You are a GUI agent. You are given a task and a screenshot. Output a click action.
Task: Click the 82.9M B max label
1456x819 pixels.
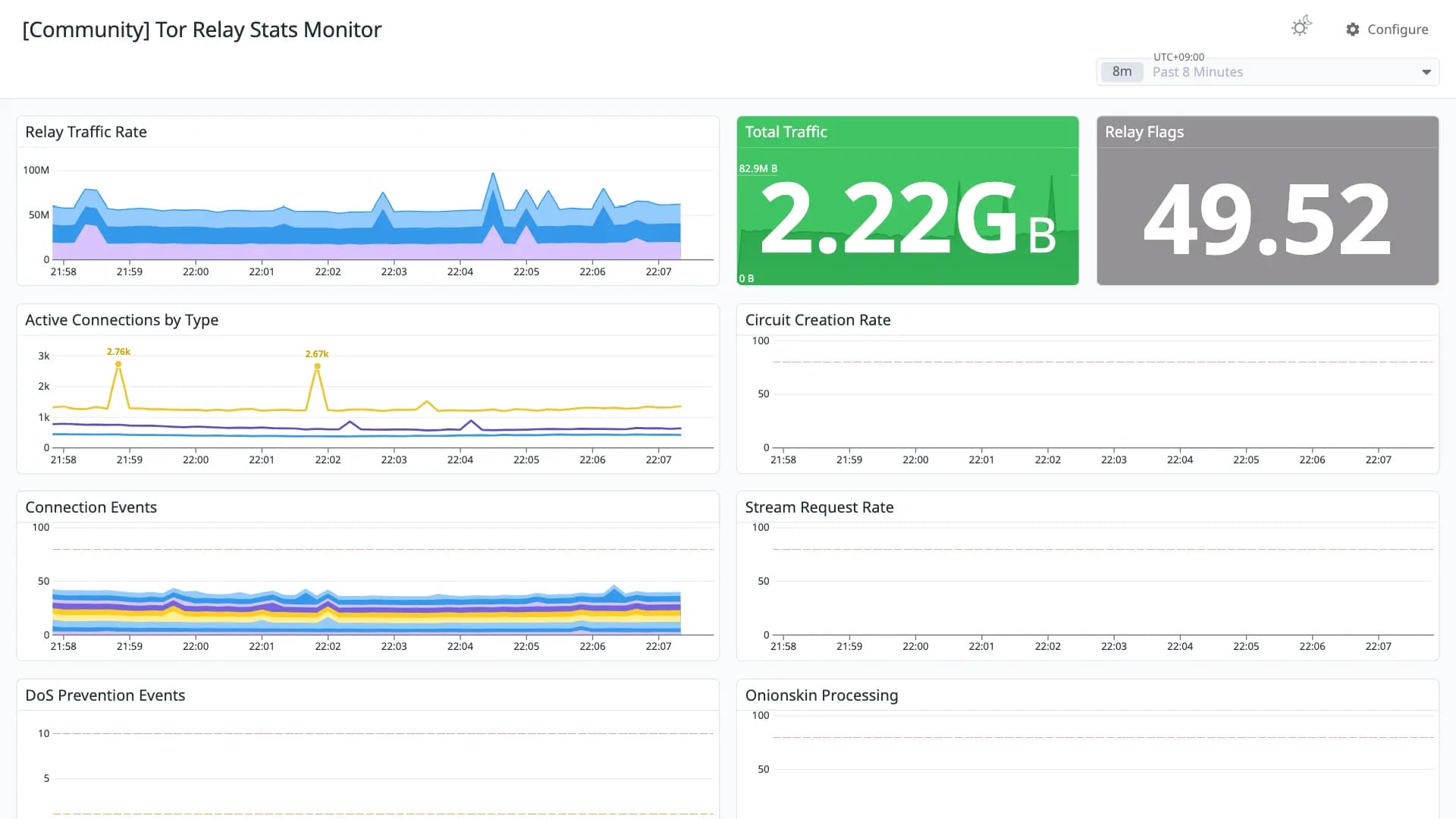[x=758, y=168]
